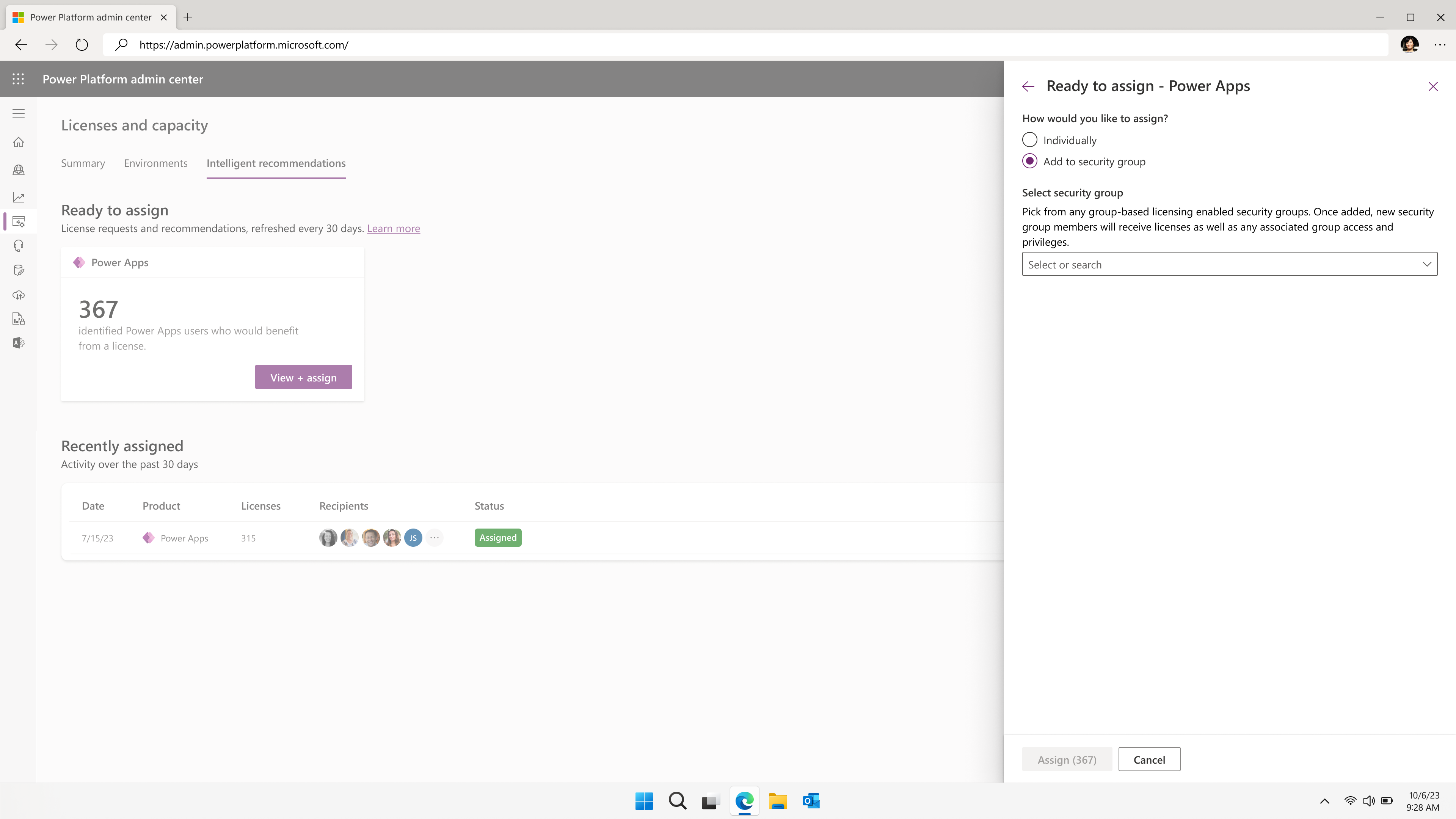
Task: Show more recipients ellipsis
Action: (x=434, y=538)
